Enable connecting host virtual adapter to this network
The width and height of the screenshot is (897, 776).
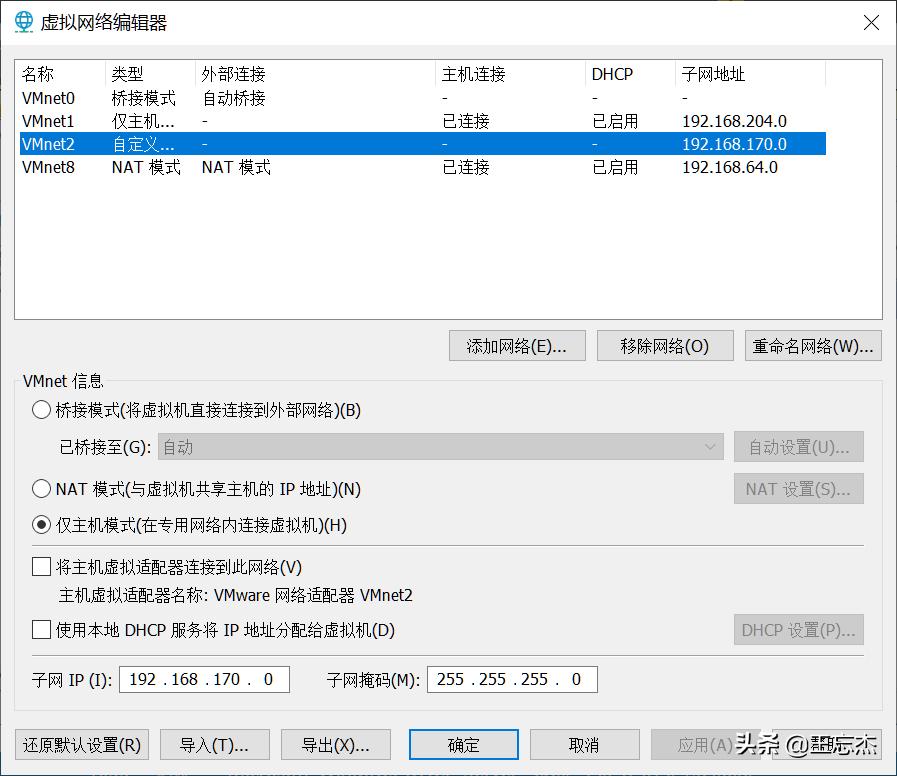pos(41,567)
